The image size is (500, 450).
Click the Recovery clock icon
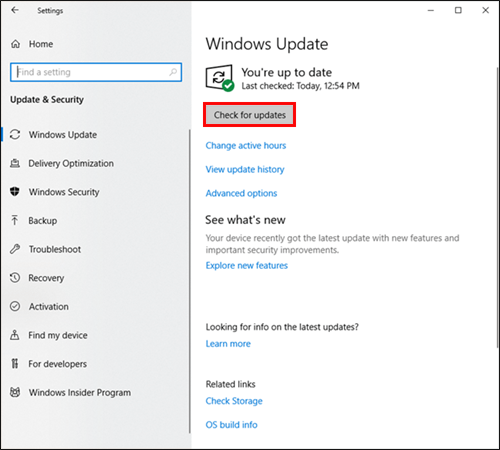pyautogui.click(x=15, y=278)
